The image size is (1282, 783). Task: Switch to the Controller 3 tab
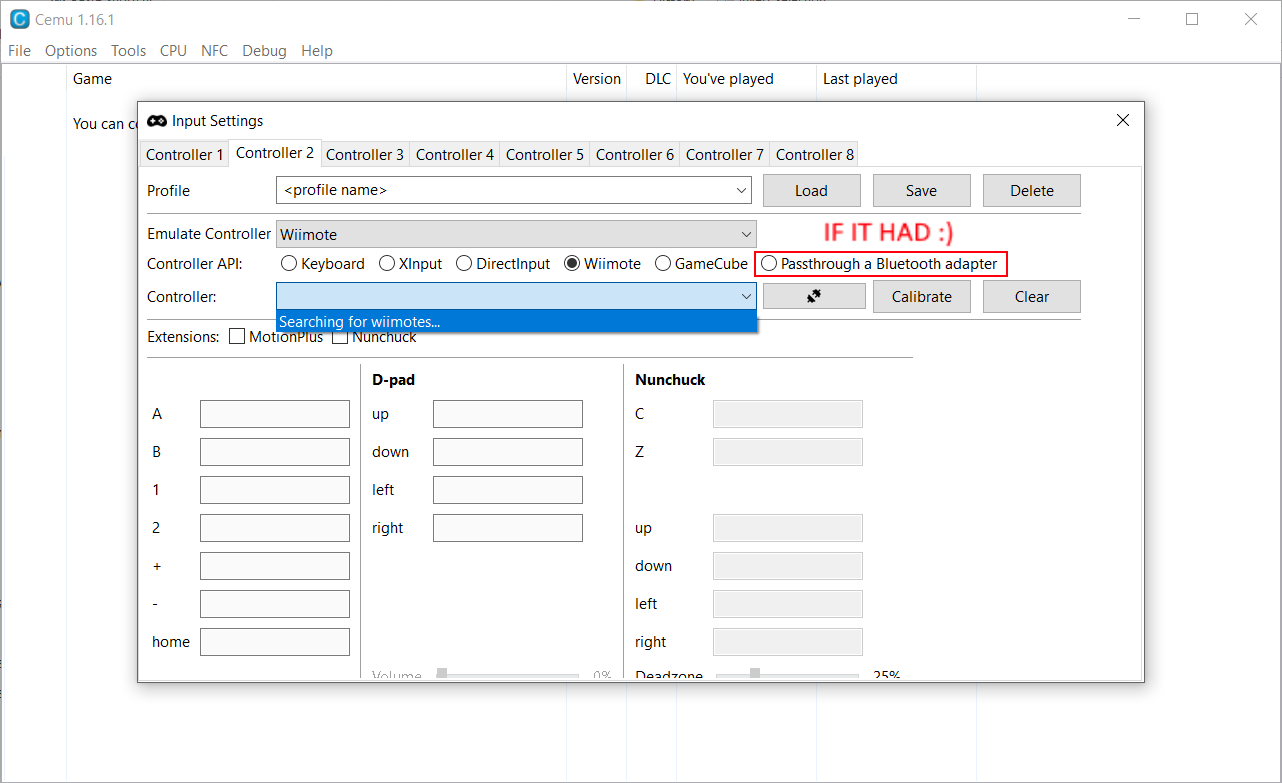point(365,155)
